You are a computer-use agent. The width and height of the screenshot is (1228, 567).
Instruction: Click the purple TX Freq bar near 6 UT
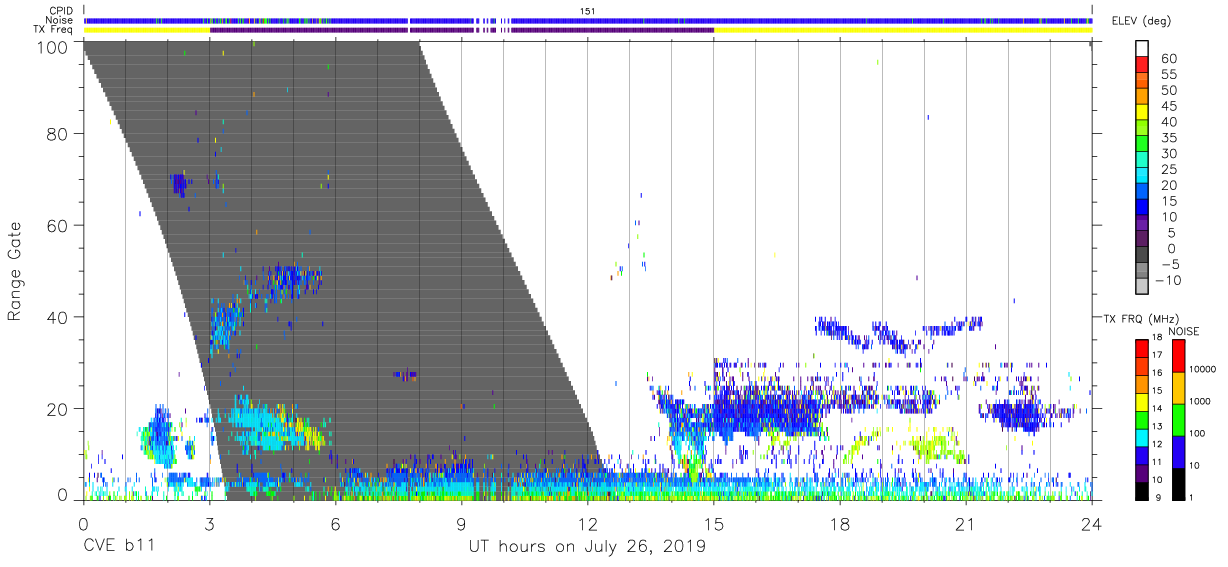pyautogui.click(x=310, y=30)
